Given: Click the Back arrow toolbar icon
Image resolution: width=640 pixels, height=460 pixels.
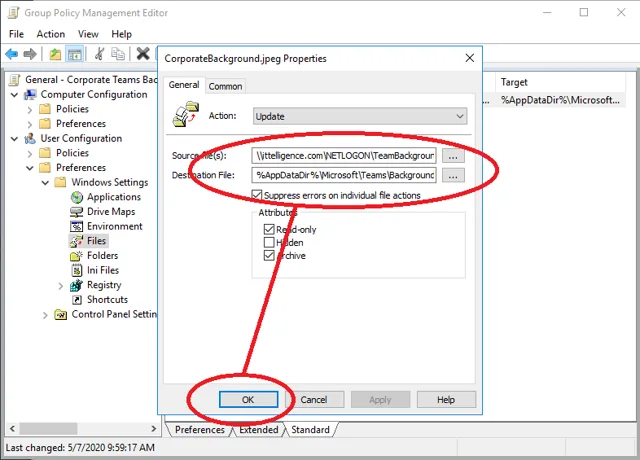Looking at the screenshot, I should coord(11,54).
